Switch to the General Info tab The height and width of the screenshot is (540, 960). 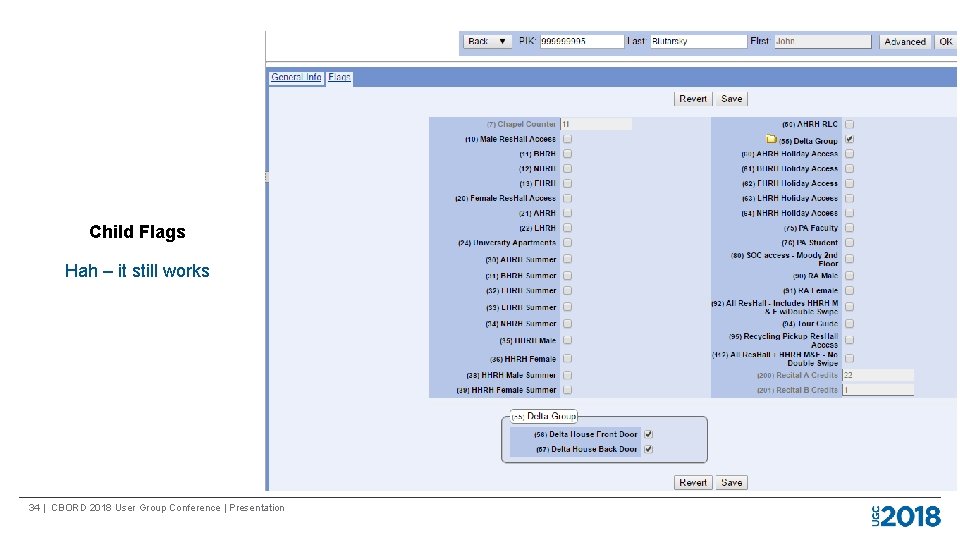296,77
